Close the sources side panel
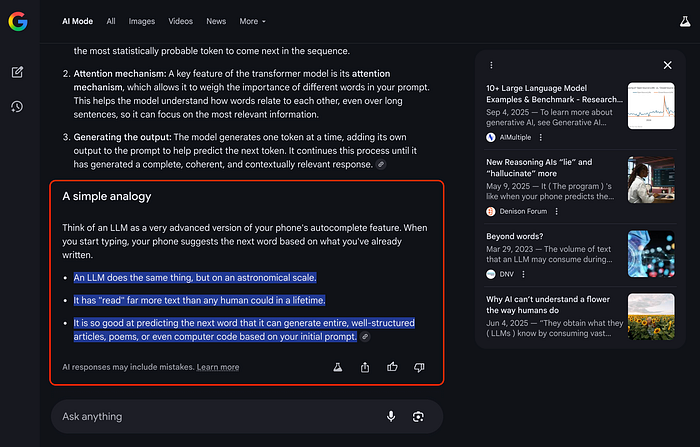Image resolution: width=700 pixels, height=447 pixels. point(667,65)
